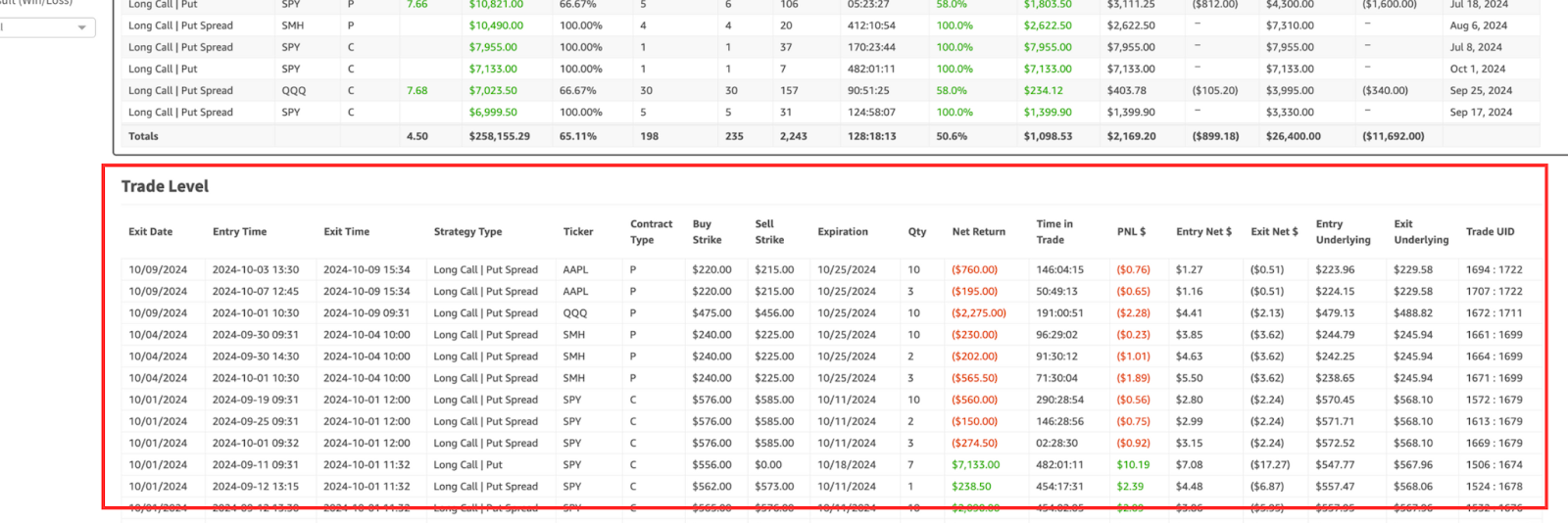Screen dimensions: 1568x523
Task: Click the $573.00 sell strike cell
Action: click(774, 486)
